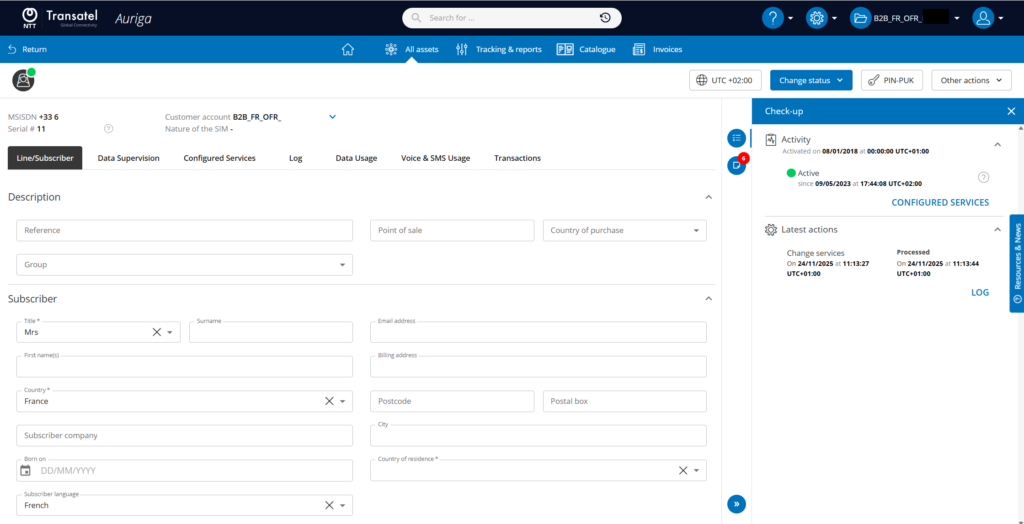Click the Postal box field
Screen dimensions: 1024x524
coord(624,401)
